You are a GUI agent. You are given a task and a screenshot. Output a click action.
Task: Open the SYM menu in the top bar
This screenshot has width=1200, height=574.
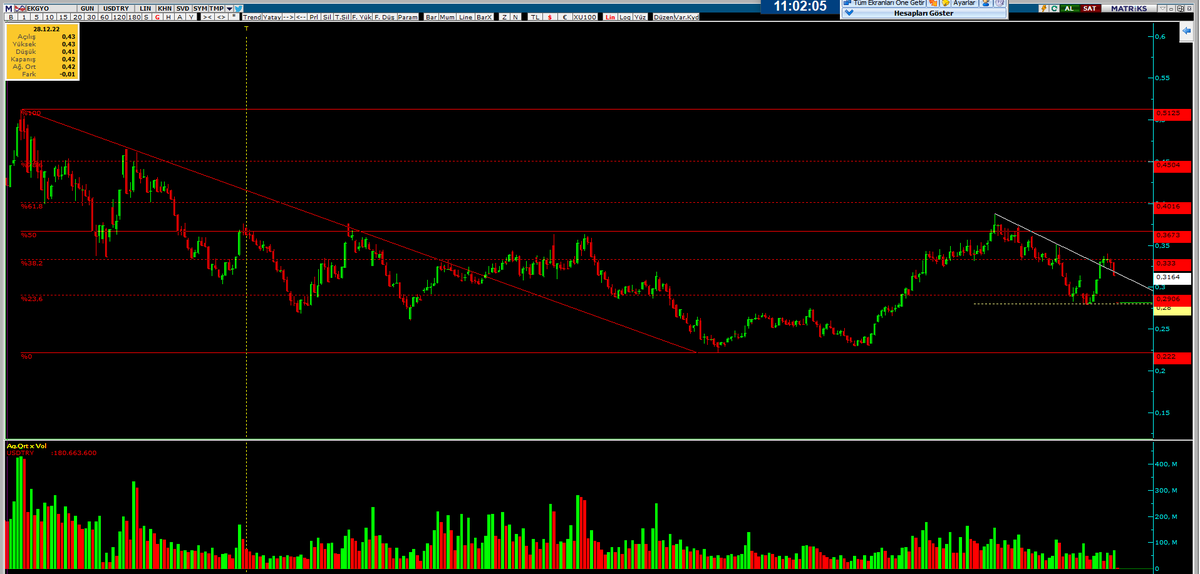(200, 8)
